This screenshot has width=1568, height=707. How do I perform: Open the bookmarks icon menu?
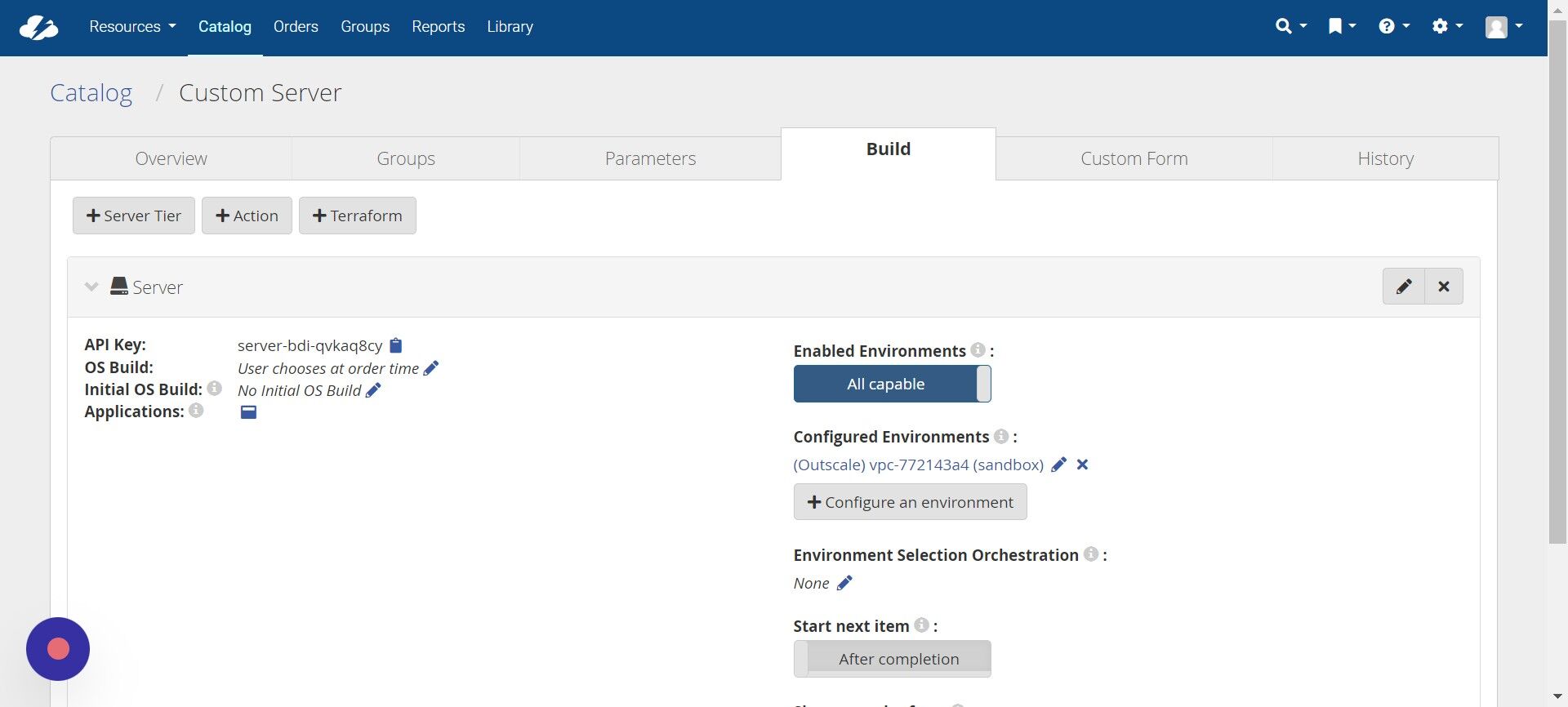click(1342, 26)
